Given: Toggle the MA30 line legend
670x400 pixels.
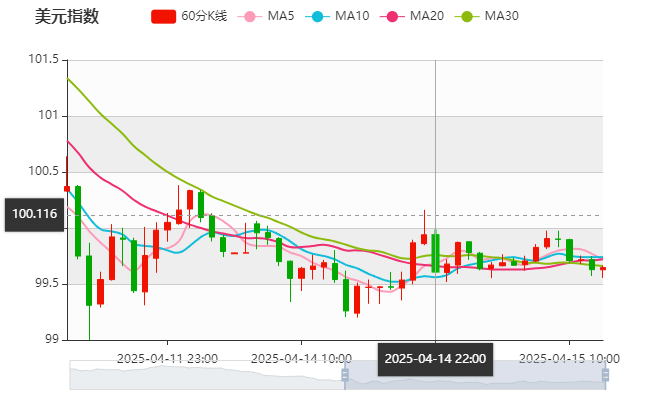Looking at the screenshot, I should (x=487, y=16).
